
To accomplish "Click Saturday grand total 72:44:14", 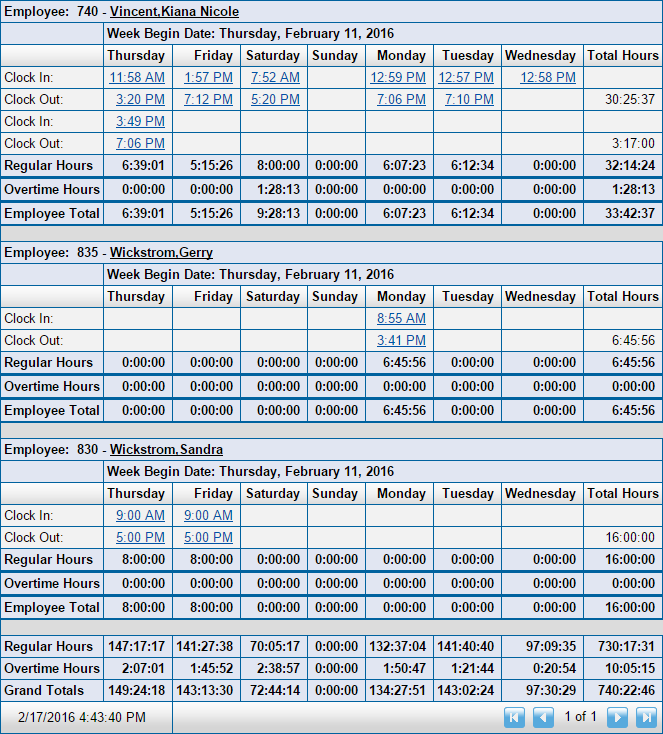I will pos(275,691).
